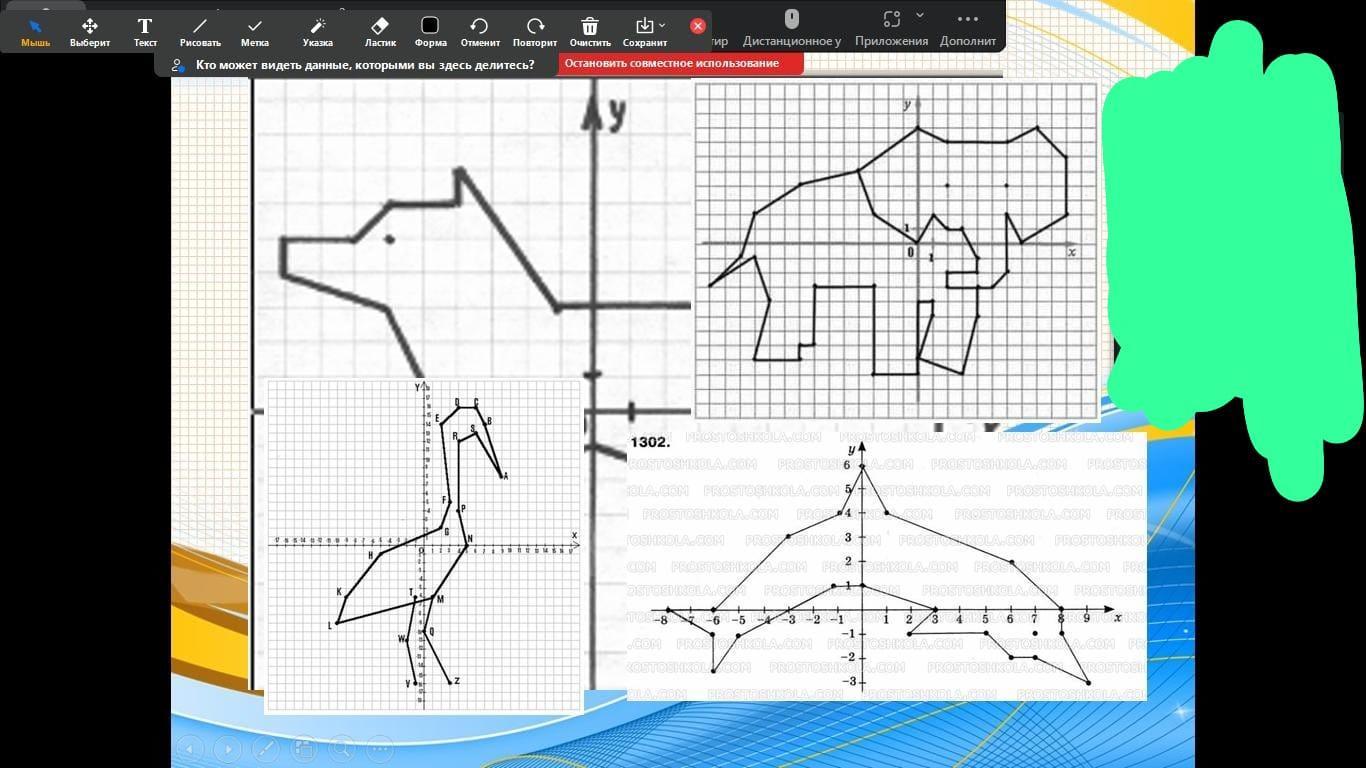
Task: Click the flamingo coordinate drawing
Action: pyautogui.click(x=423, y=546)
